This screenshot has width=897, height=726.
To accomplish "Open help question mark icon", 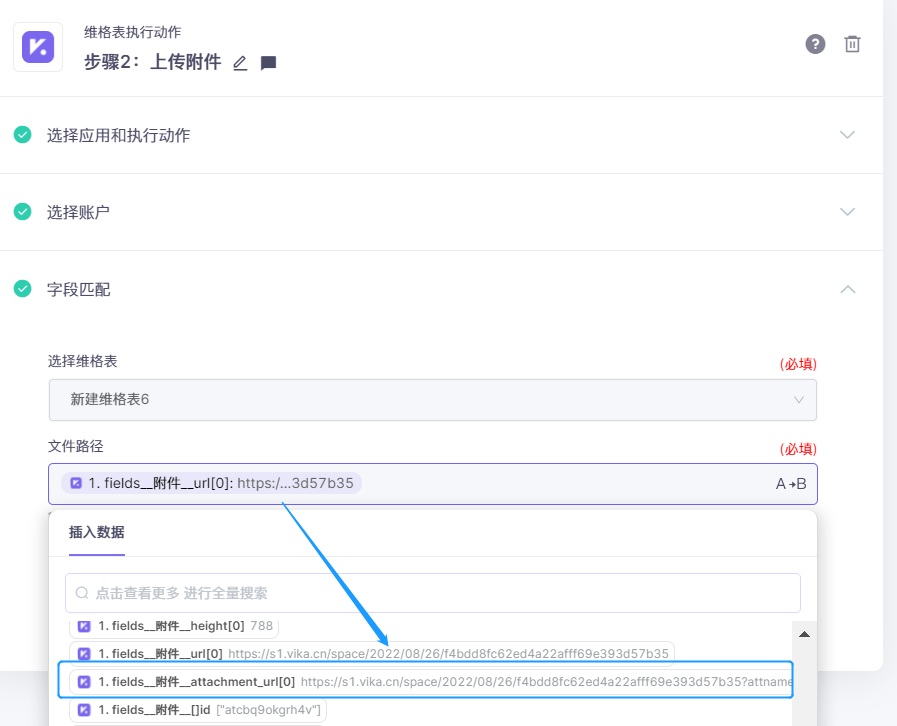I will 815,44.
